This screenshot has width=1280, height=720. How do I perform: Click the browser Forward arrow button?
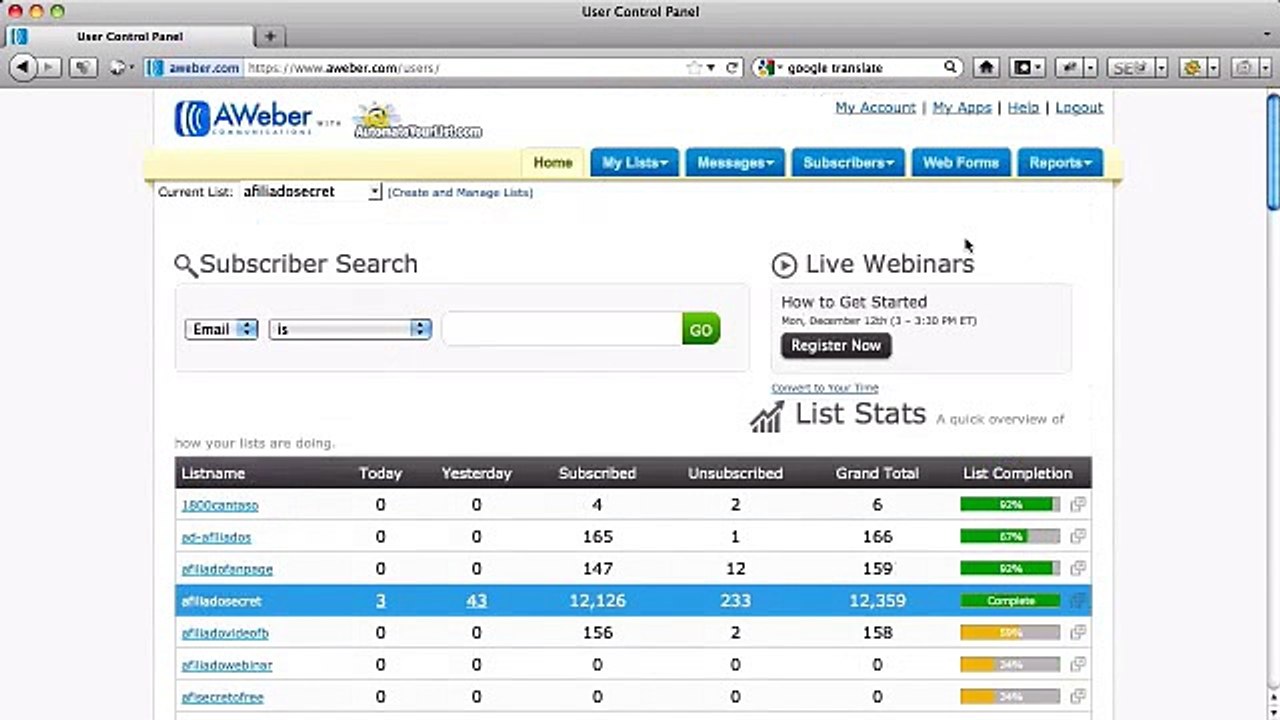tap(48, 68)
